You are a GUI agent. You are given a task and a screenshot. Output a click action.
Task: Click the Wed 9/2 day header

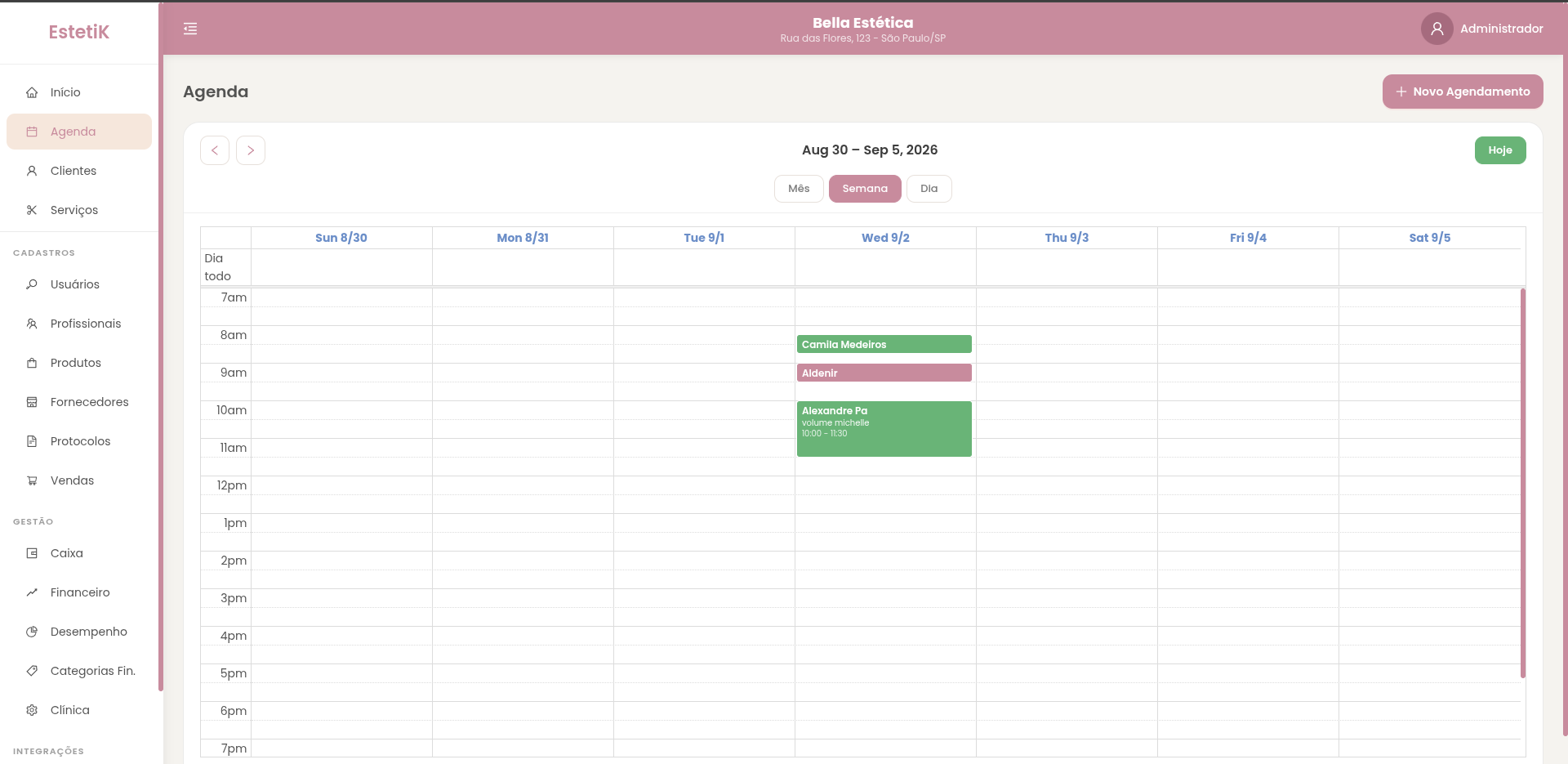click(885, 238)
